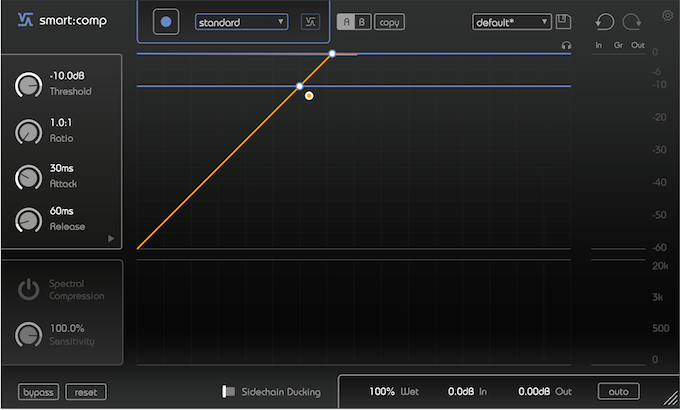The width and height of the screenshot is (680, 410).
Task: Click the orange dot below the threshold line
Action: tap(309, 96)
